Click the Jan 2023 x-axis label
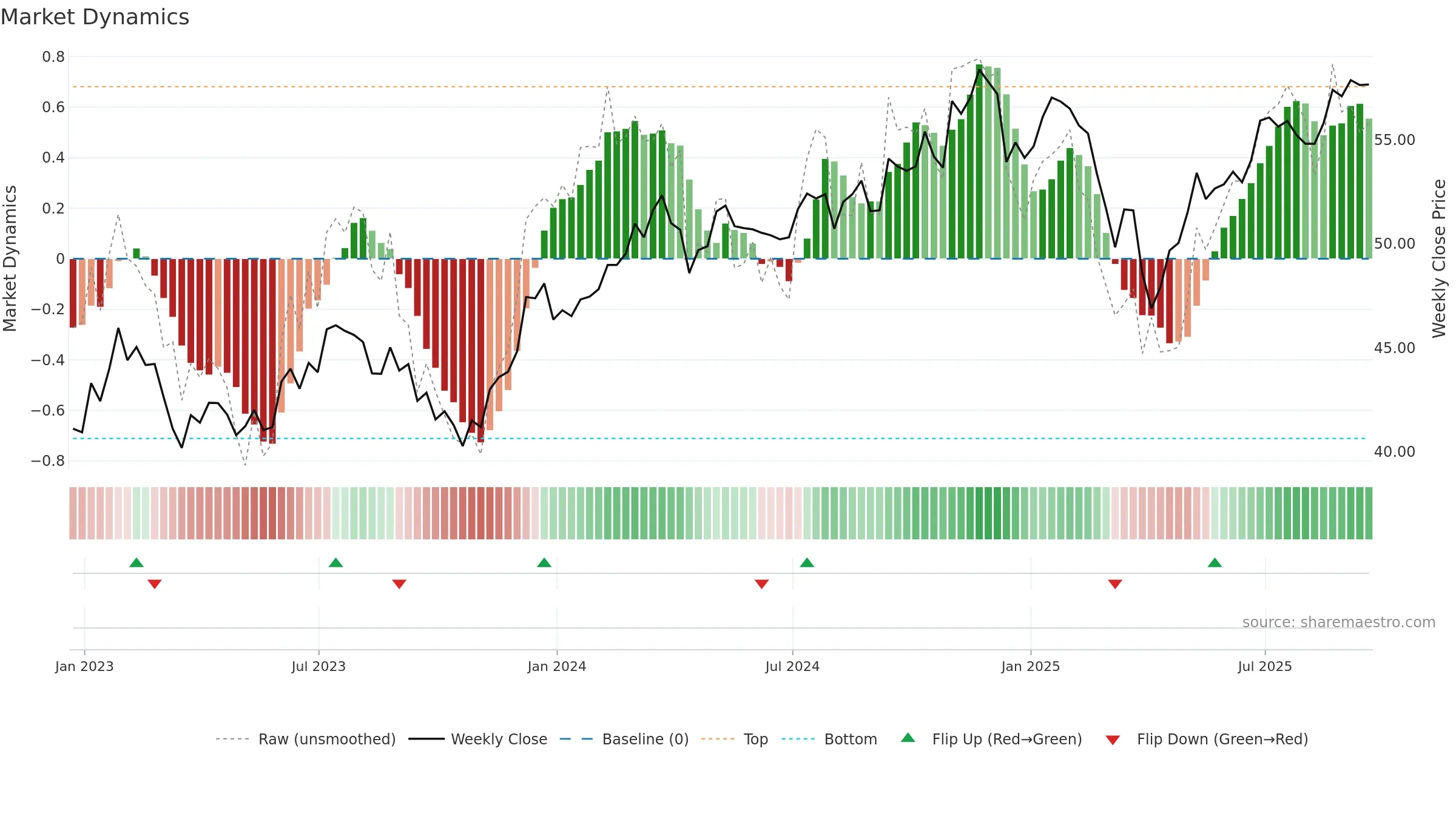This screenshot has height=819, width=1456. click(x=84, y=666)
